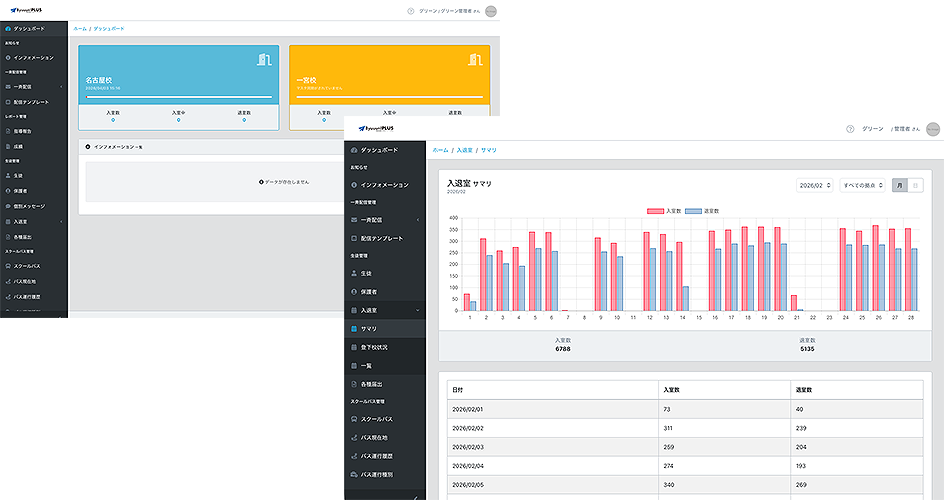The width and height of the screenshot is (944, 500).
Task: Open バス運行履歴 in the front window sidebar
Action: [x=376, y=456]
